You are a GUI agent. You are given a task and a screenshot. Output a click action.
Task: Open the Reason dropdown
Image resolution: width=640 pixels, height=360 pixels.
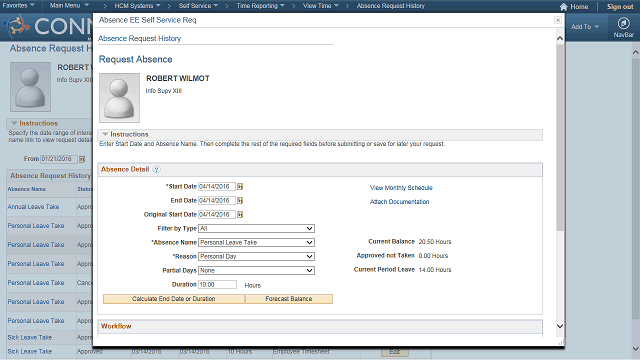pos(256,256)
